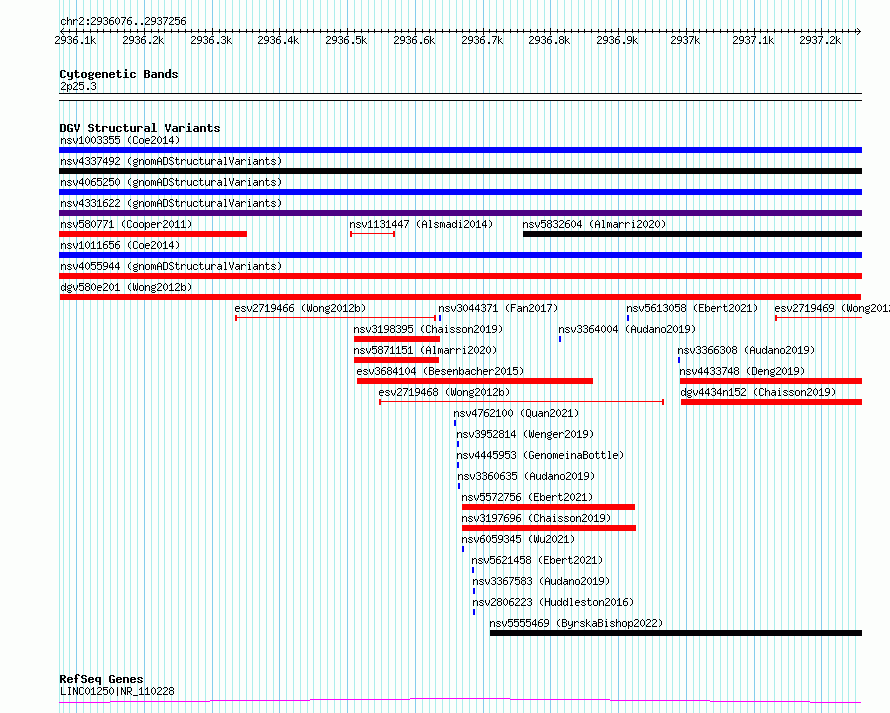Click the red bar under nsv580771
This screenshot has width=890, height=713.
click(153, 234)
